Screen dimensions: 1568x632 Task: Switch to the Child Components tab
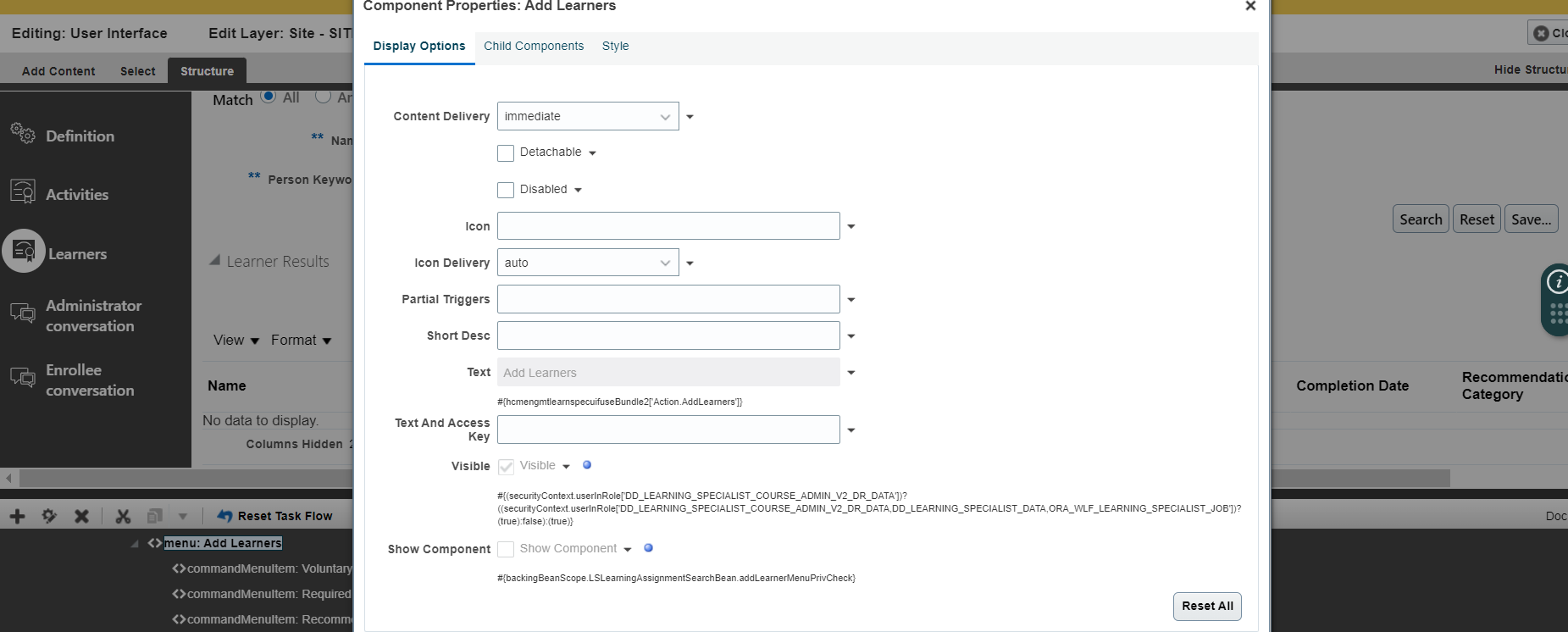[x=534, y=47]
